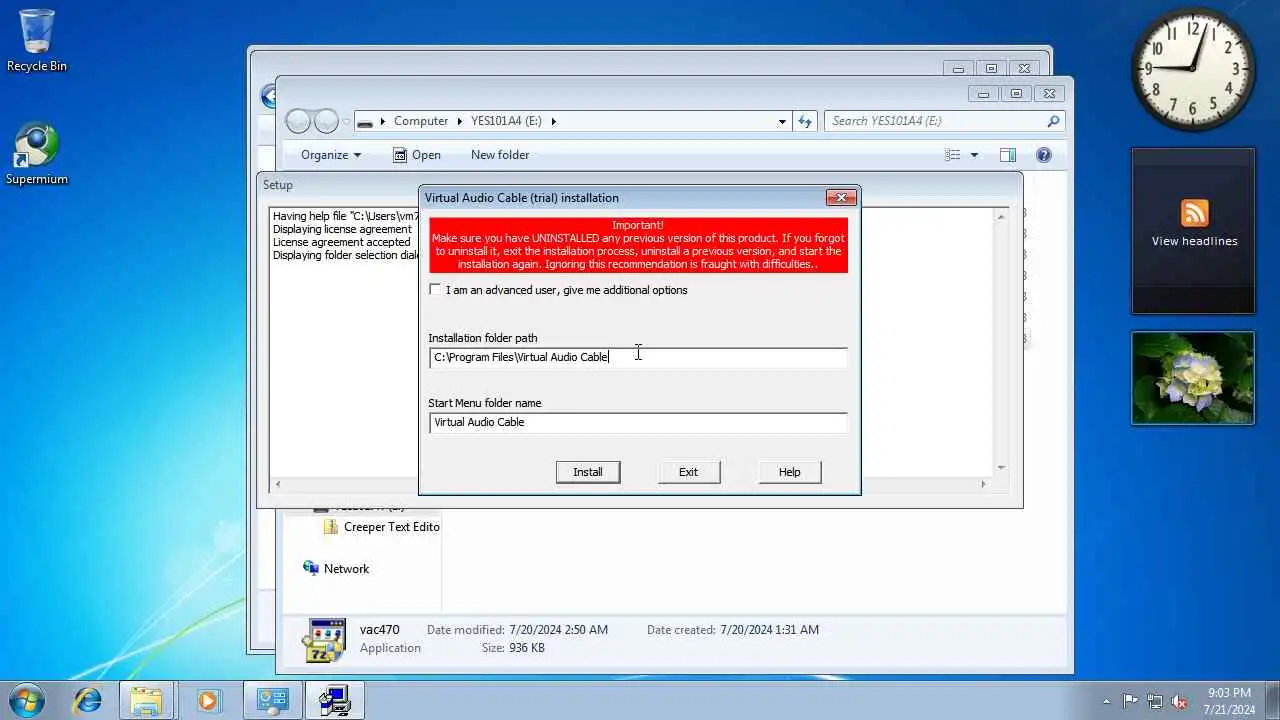
Task: Click New folder in Explorer toolbar
Action: click(x=500, y=155)
